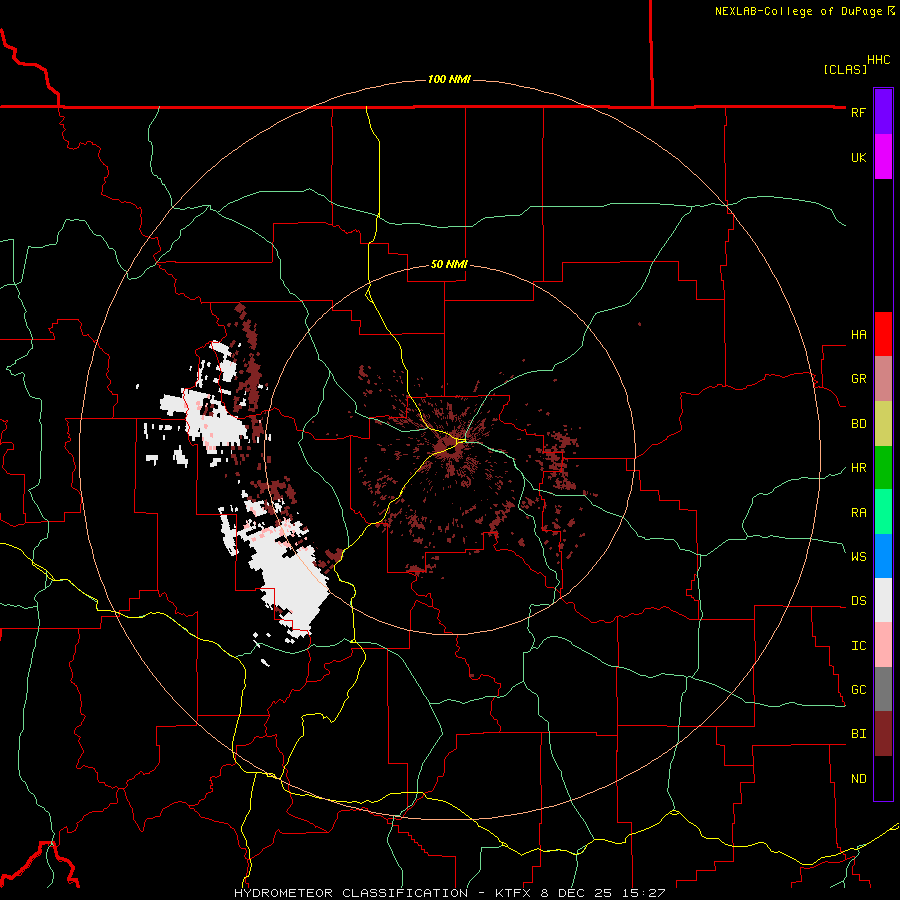Click the IC pink legend swatch
Viewport: 900px width, 900px height.
tap(883, 645)
